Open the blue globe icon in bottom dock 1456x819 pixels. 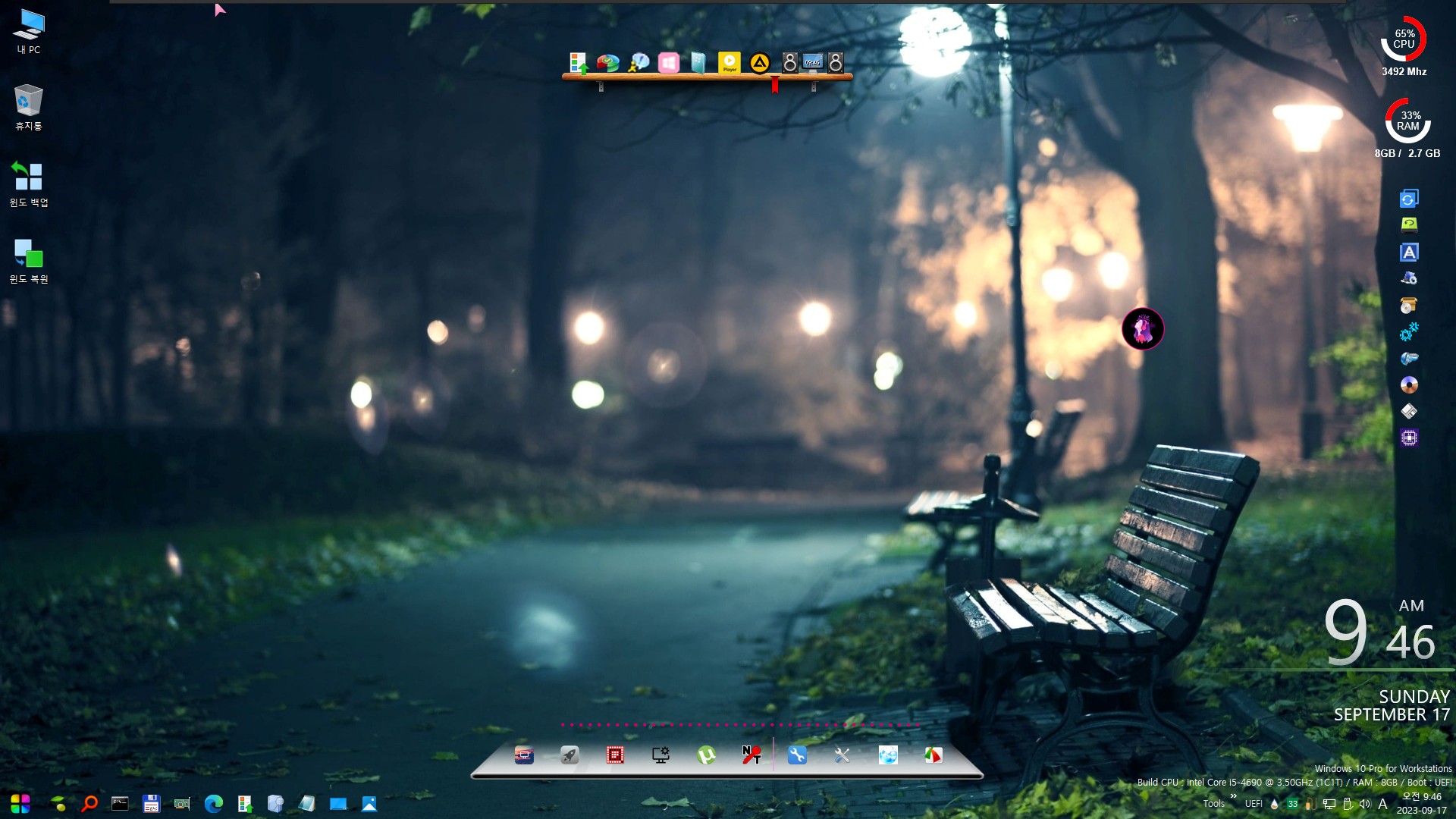[888, 755]
